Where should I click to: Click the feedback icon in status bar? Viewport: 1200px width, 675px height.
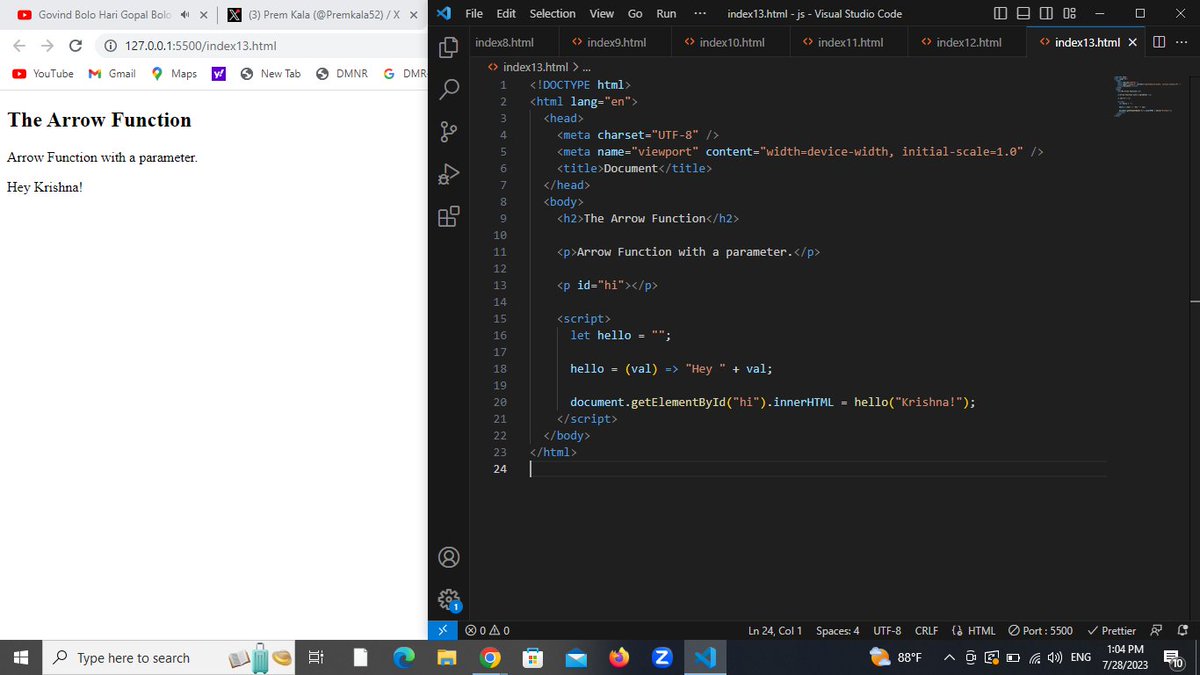coord(1157,630)
